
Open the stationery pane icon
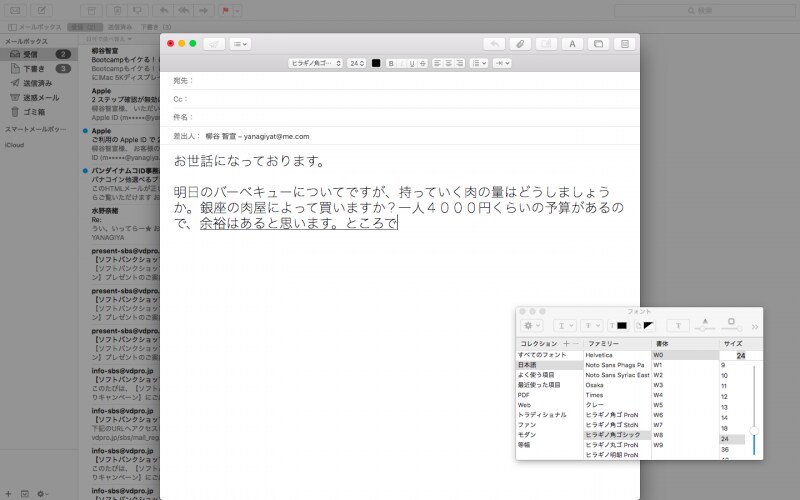tap(624, 44)
